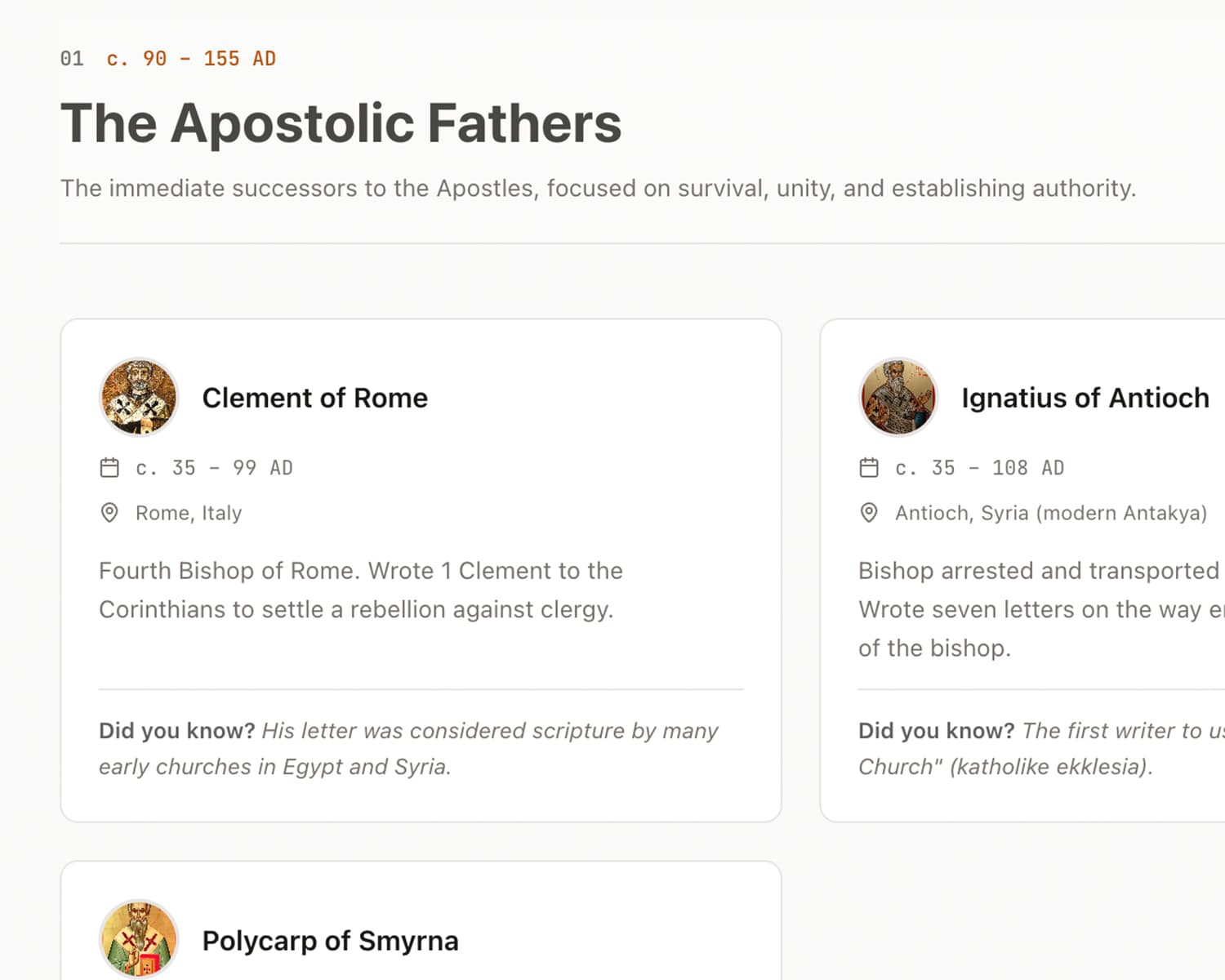
Task: Select Clement of Rome's portrait icon
Action: coord(139,398)
